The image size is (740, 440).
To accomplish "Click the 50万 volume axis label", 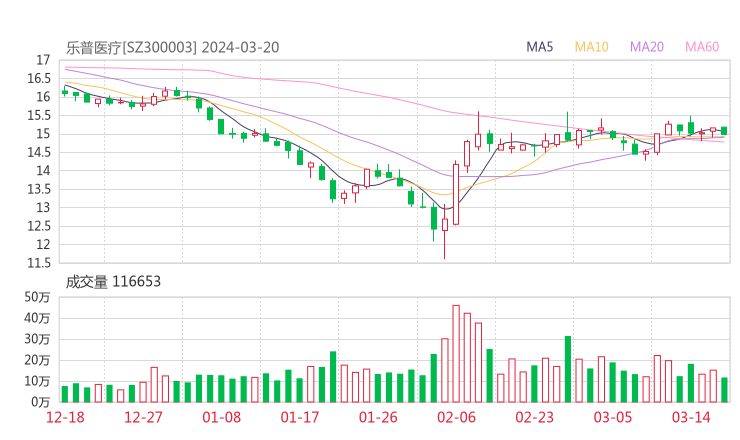I will pos(37,297).
